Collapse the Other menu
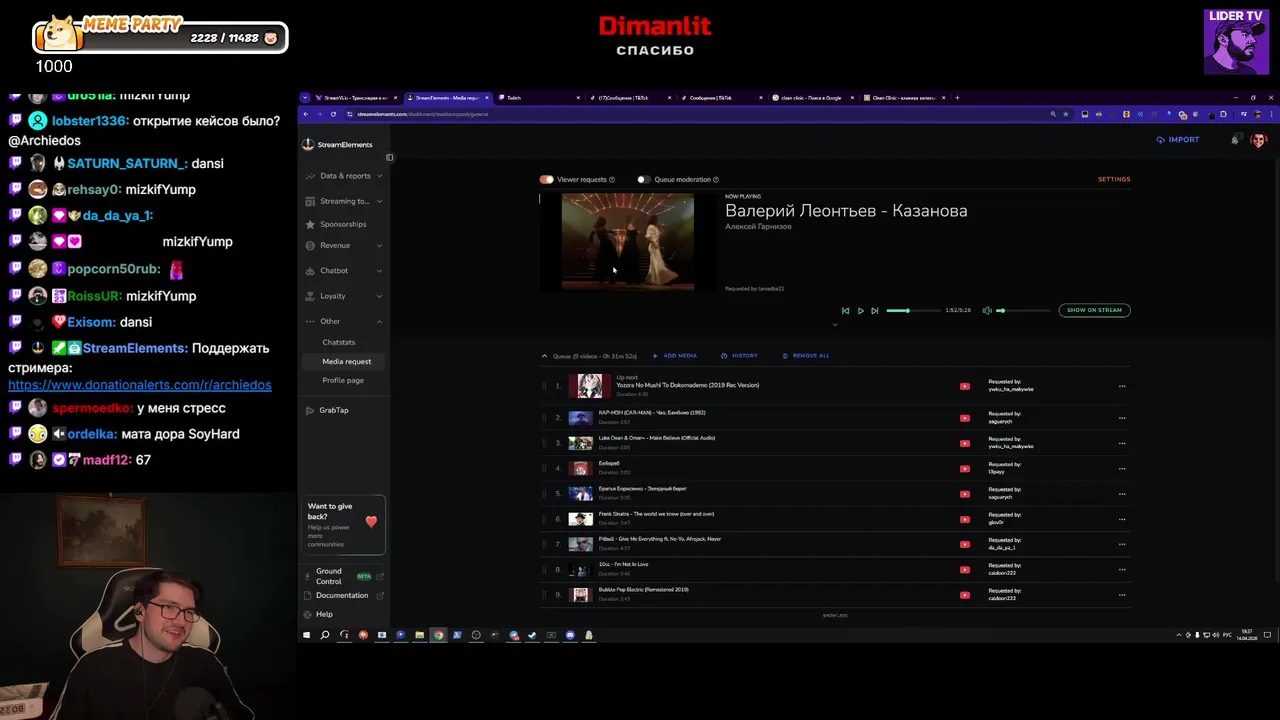 [x=344, y=321]
